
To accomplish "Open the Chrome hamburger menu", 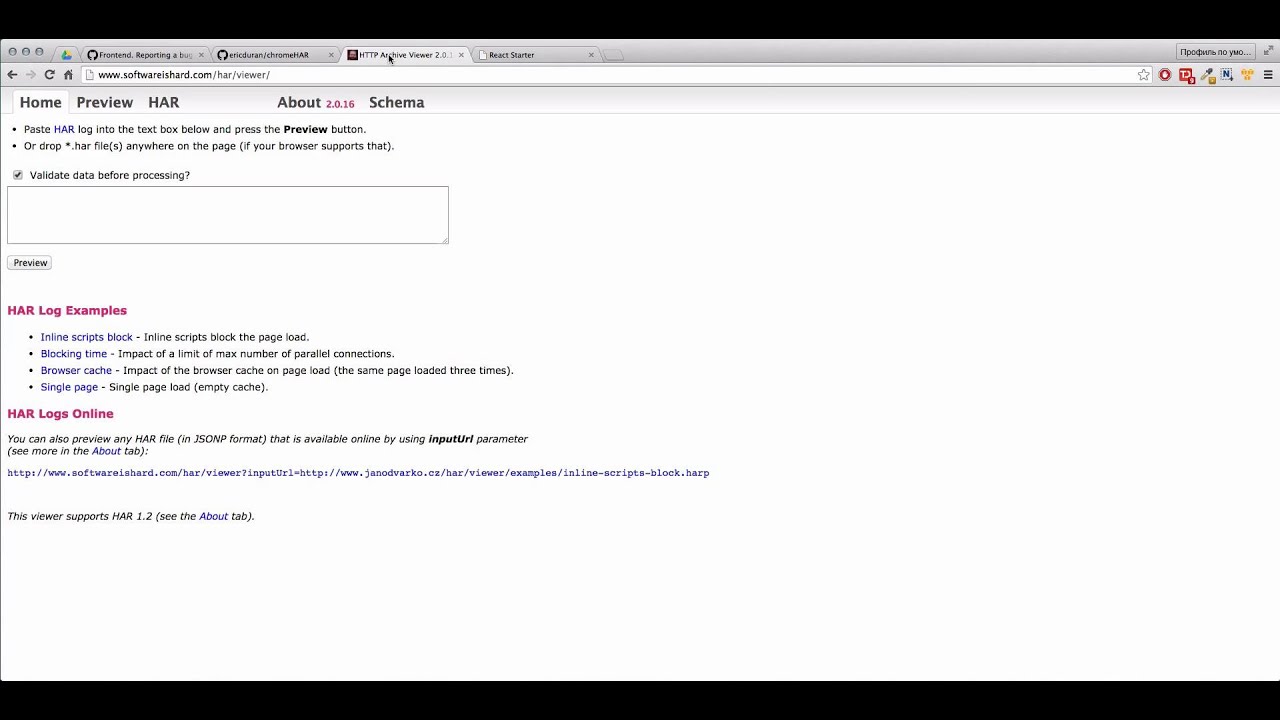I will (1268, 75).
